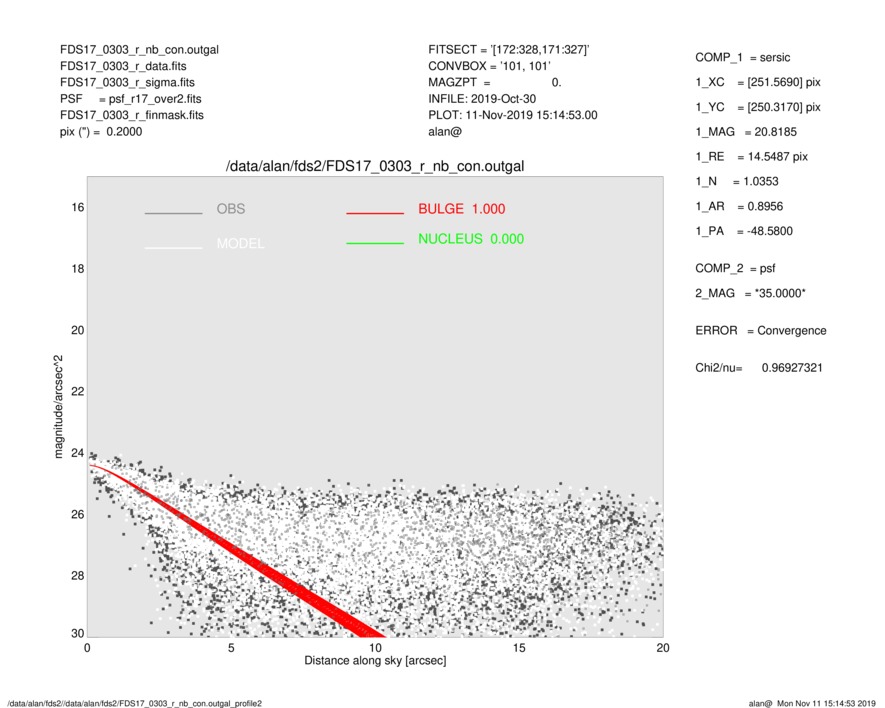885x708 pixels.
Task: Click the red BULGE 1.000 legend label
Action: pyautogui.click(x=462, y=209)
